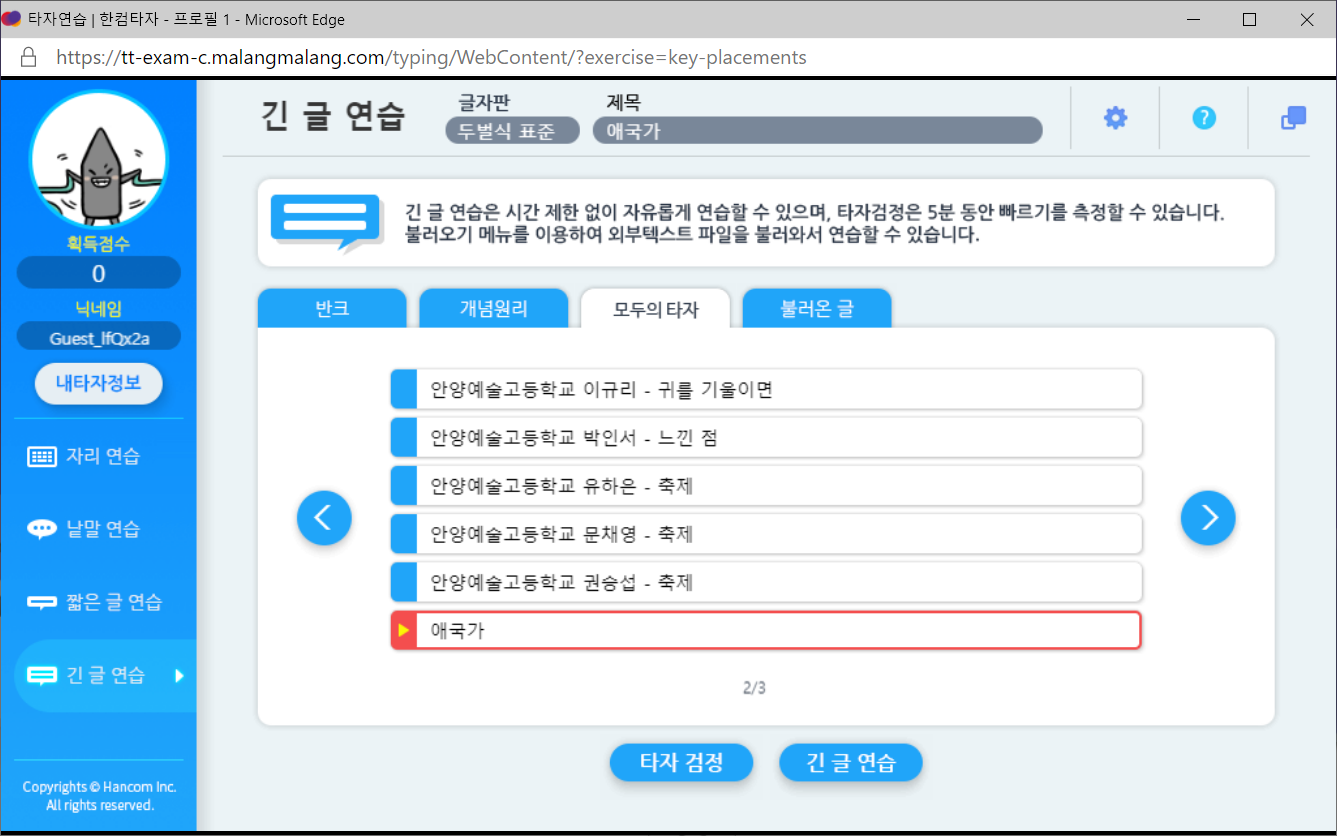Click the blue marker beside 유하은 row

click(404, 486)
